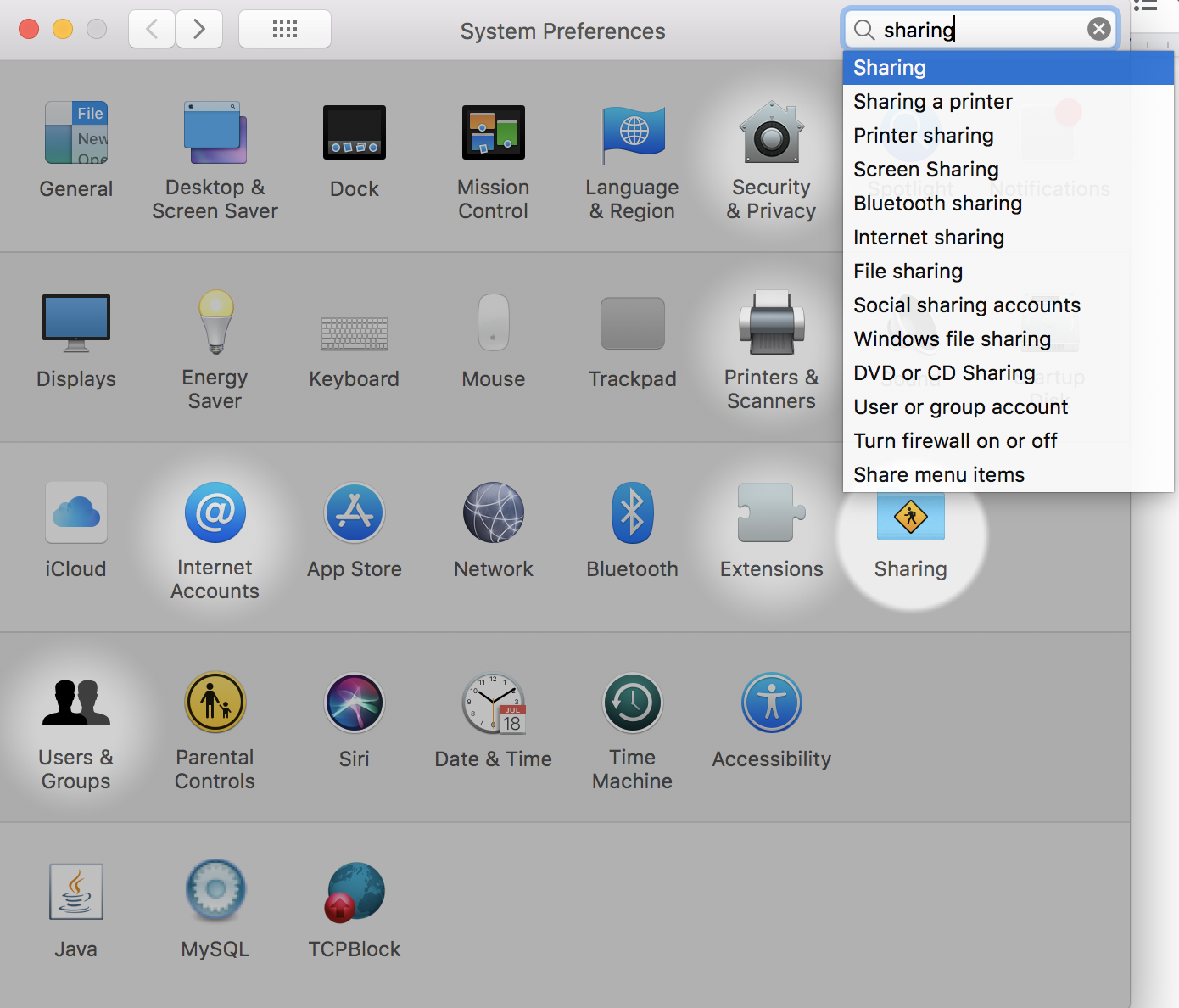
Task: Select the highlighted Sharing search suggestion
Action: (x=1009, y=68)
